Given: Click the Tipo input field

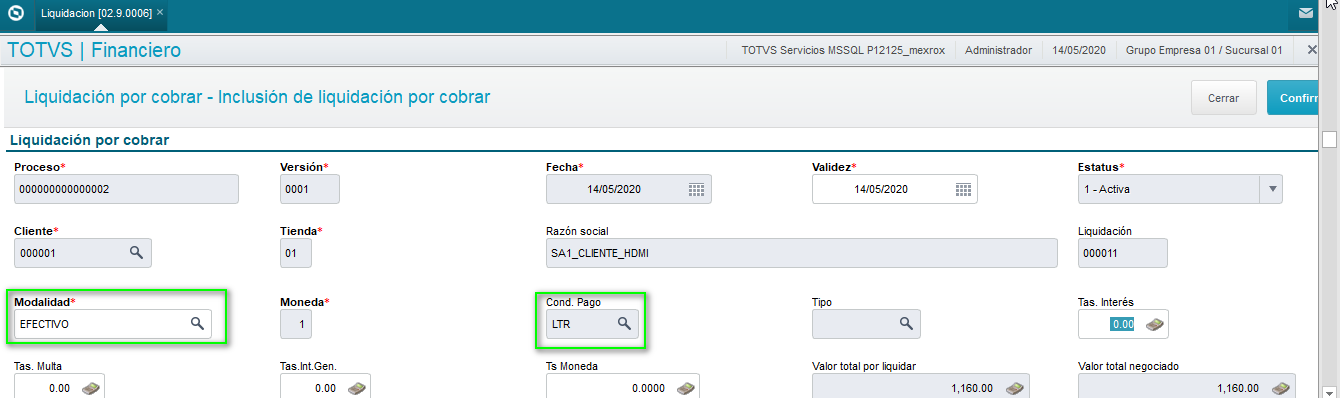Looking at the screenshot, I should [866, 324].
